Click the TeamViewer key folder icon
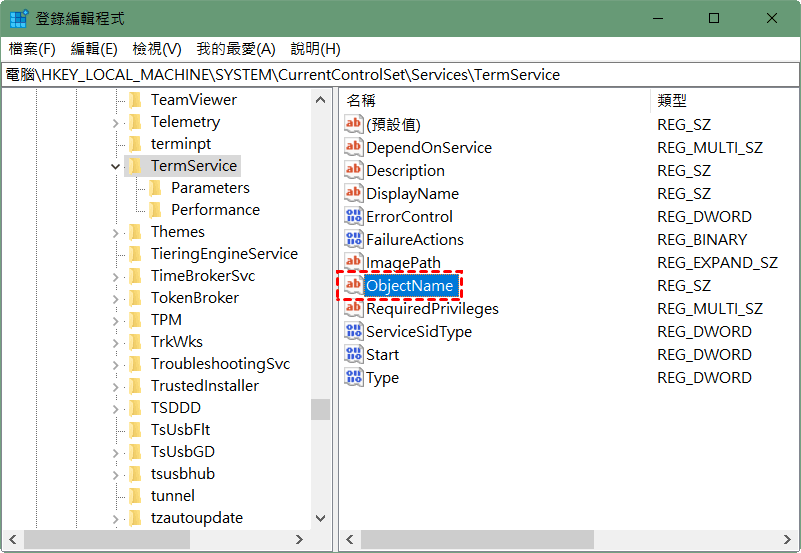Image resolution: width=801 pixels, height=553 pixels. [135, 100]
